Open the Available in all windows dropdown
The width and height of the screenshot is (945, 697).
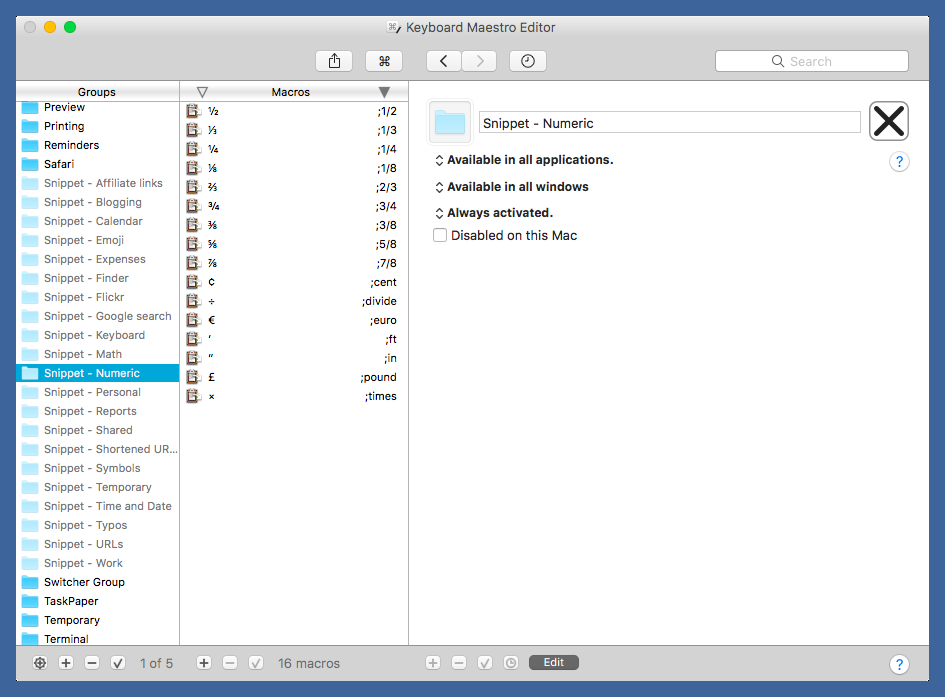point(512,187)
